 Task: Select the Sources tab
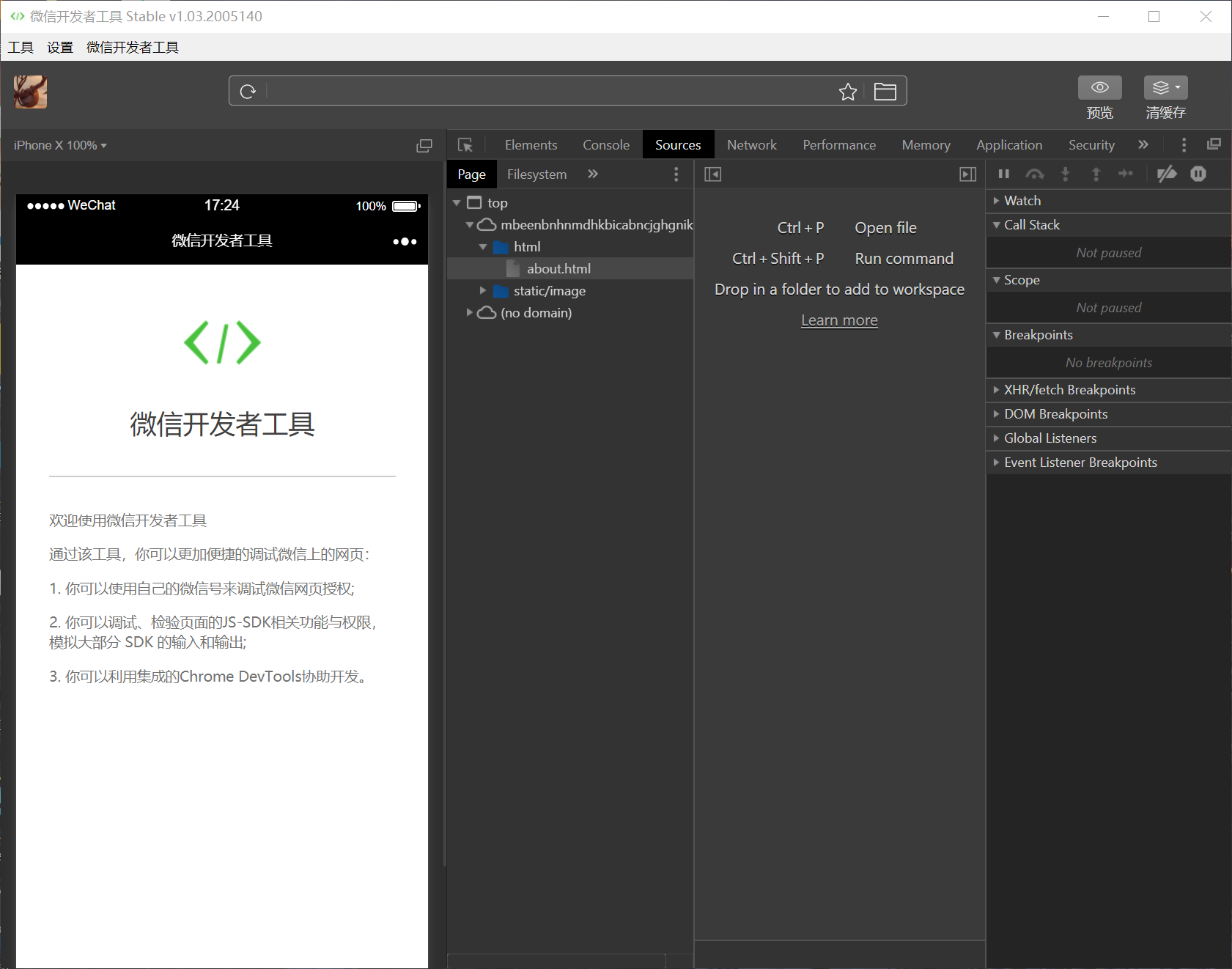(678, 145)
